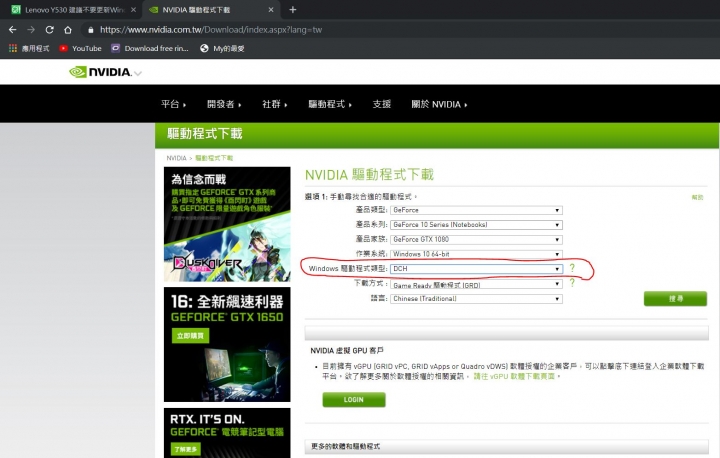Click the 立即購買 button on GTX 1650 ad
This screenshot has width=720, height=458.
[191, 336]
